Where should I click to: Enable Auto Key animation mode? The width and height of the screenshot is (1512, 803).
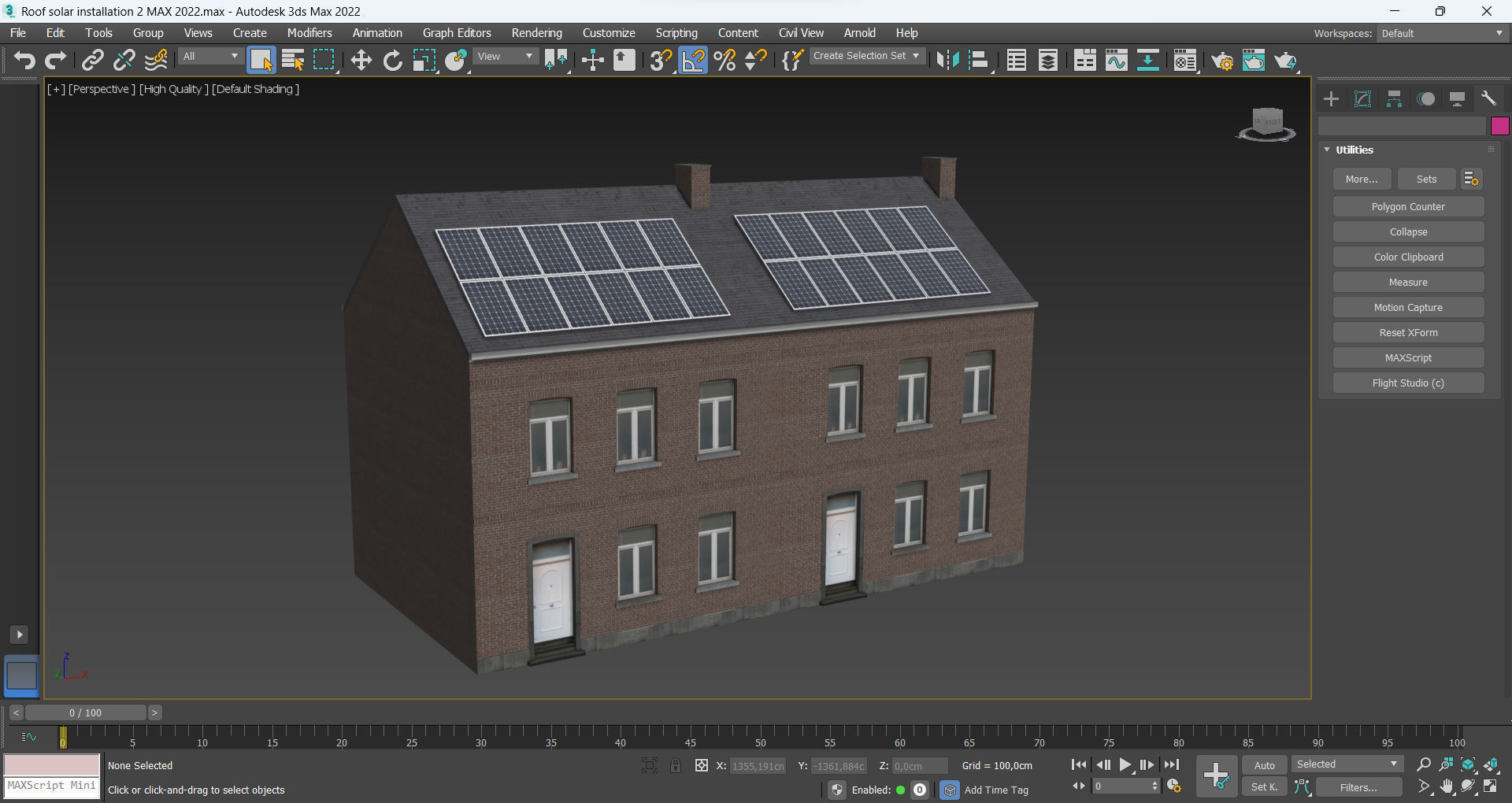[x=1264, y=764]
